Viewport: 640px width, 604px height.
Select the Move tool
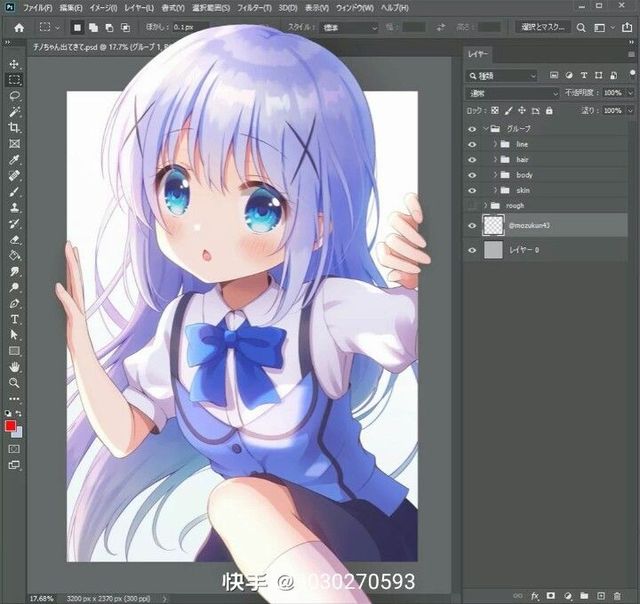click(x=14, y=64)
